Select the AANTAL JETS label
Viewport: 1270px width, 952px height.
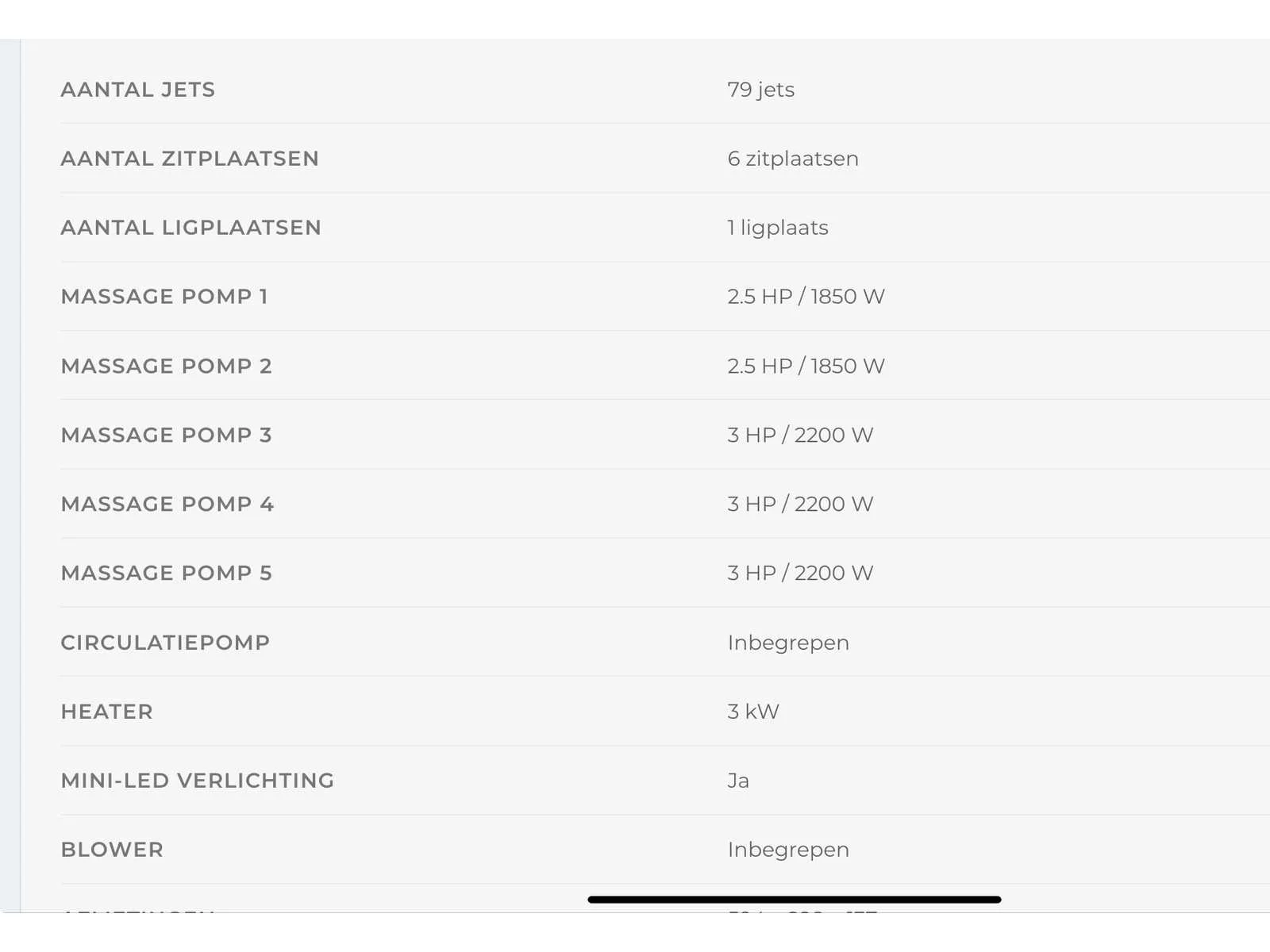[x=138, y=90]
